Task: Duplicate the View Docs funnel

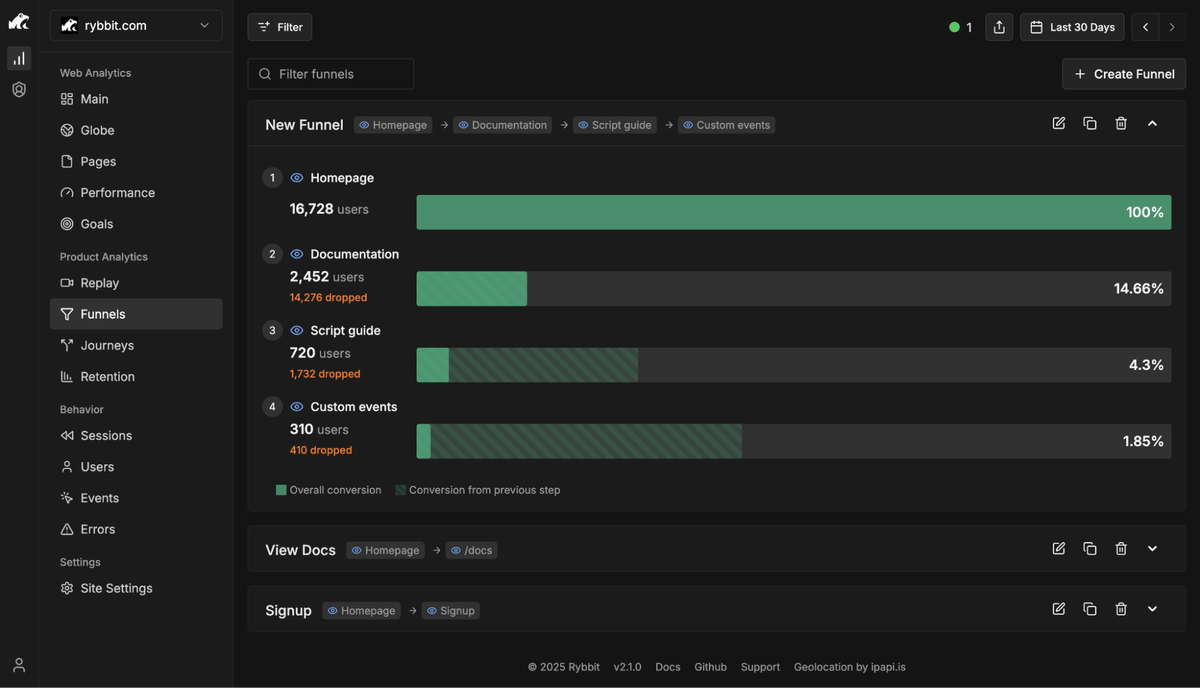Action: (x=1089, y=548)
